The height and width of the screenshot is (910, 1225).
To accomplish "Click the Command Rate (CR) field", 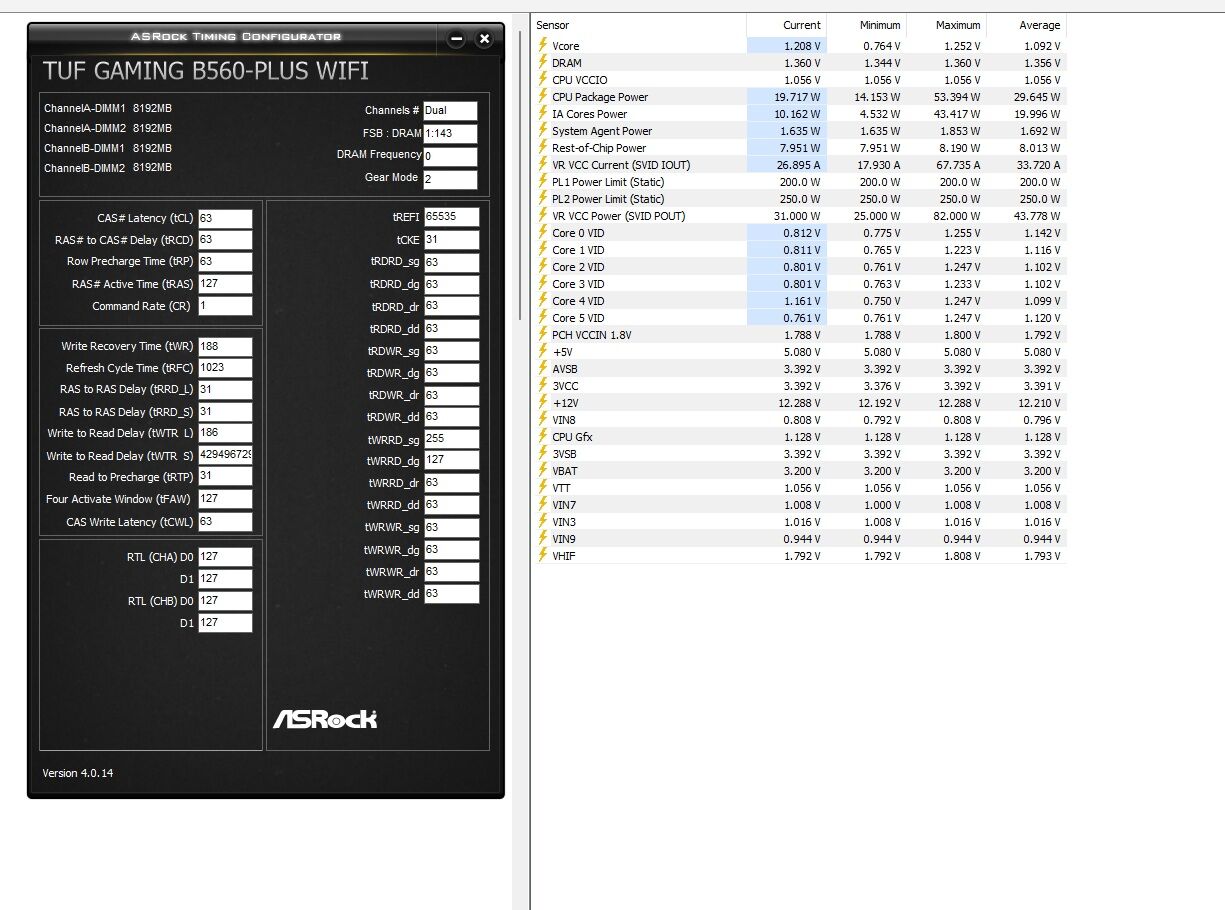I will click(225, 306).
